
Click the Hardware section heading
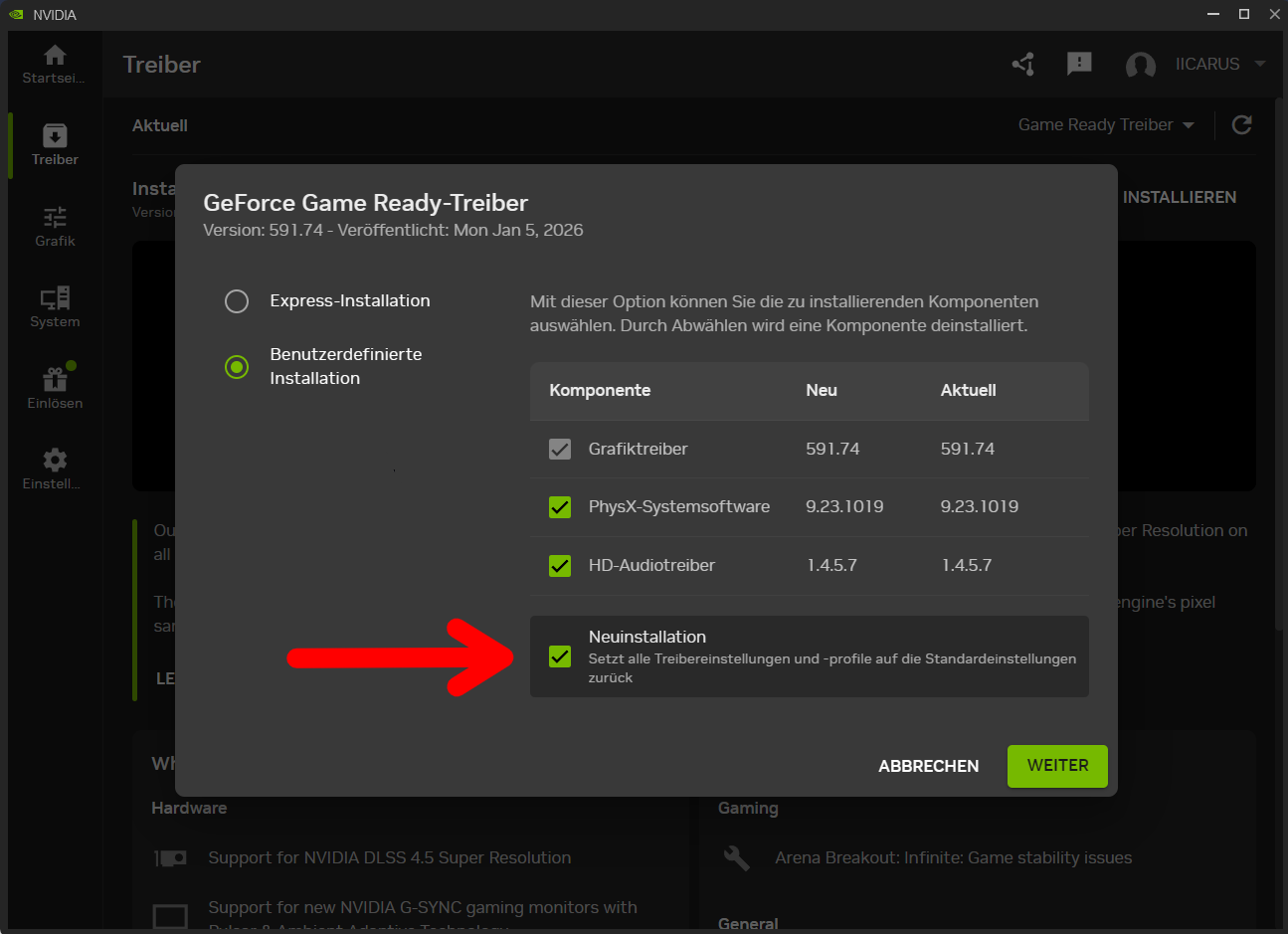(x=189, y=808)
